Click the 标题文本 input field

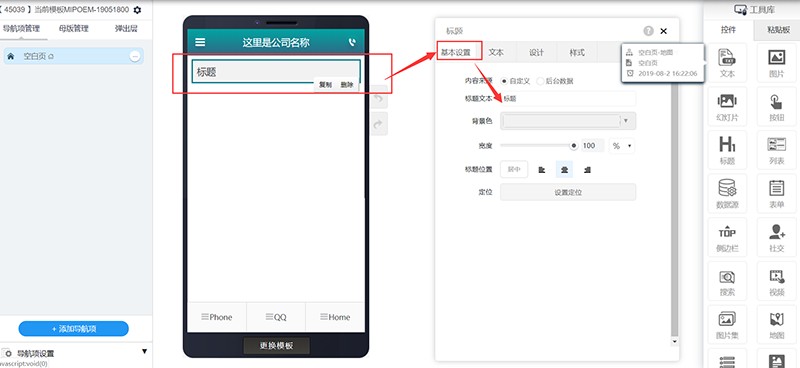pos(568,99)
